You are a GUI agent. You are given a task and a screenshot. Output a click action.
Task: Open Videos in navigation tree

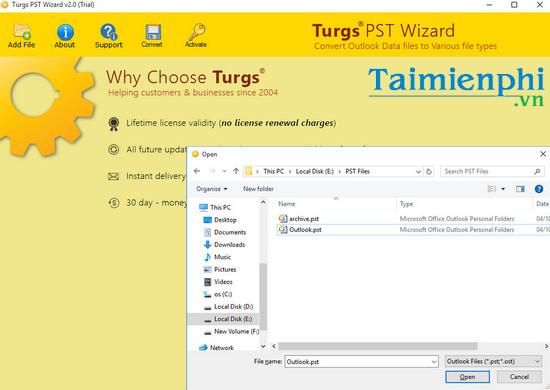point(218,282)
